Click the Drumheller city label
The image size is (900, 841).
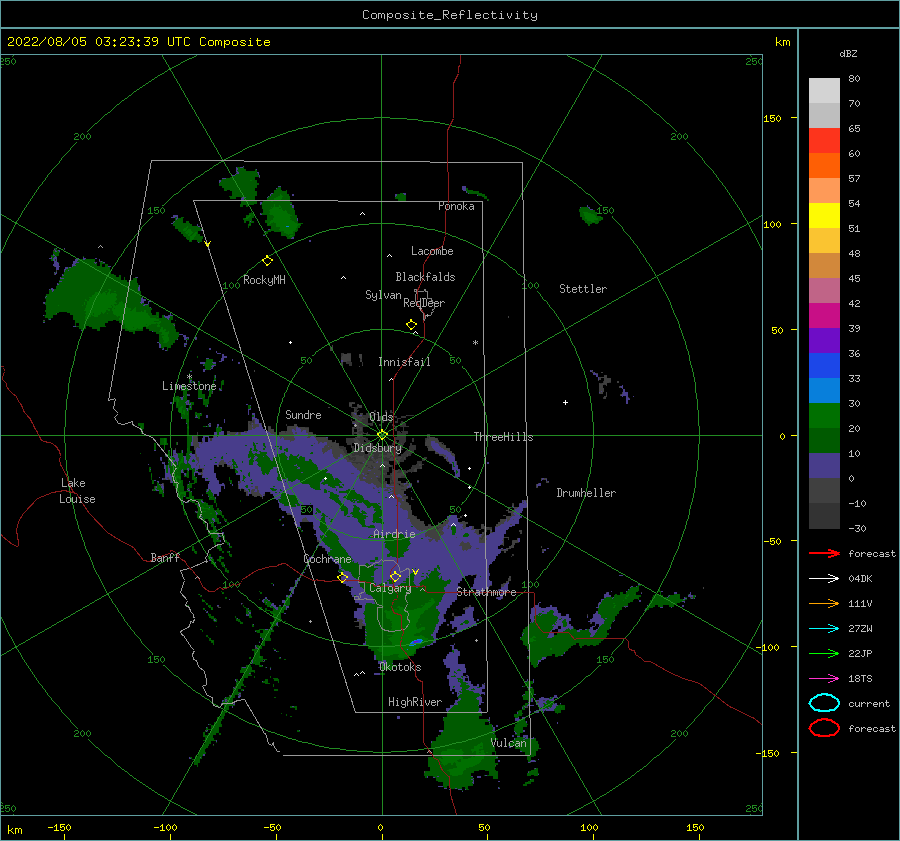(x=586, y=493)
